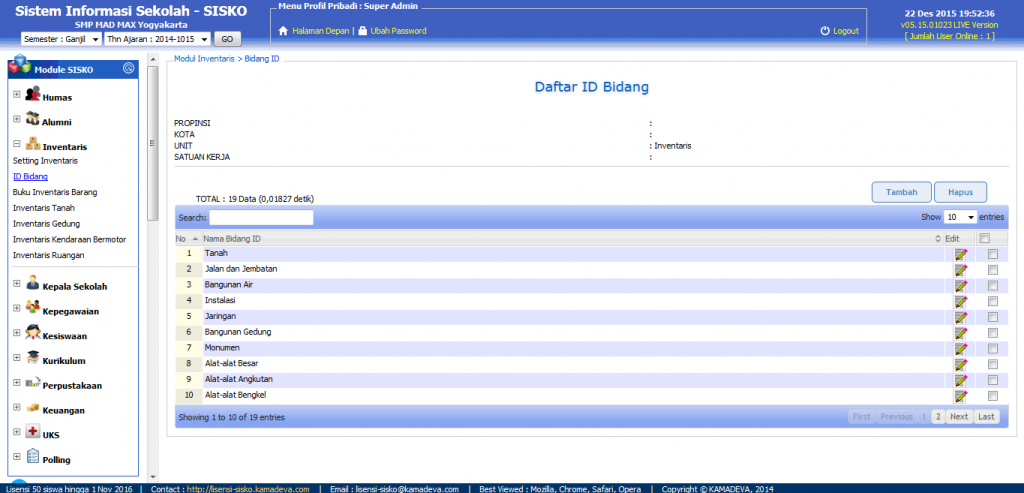Click the Alumni module icon
This screenshot has height=493, width=1024.
(x=33, y=119)
